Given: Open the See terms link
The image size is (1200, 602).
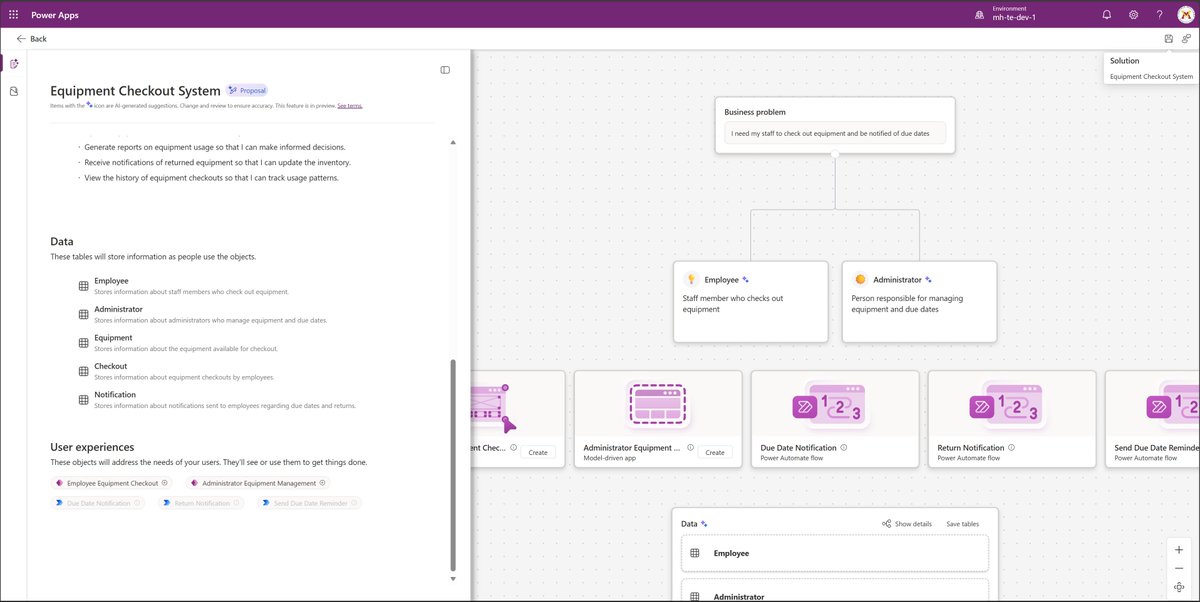Looking at the screenshot, I should click(349, 105).
